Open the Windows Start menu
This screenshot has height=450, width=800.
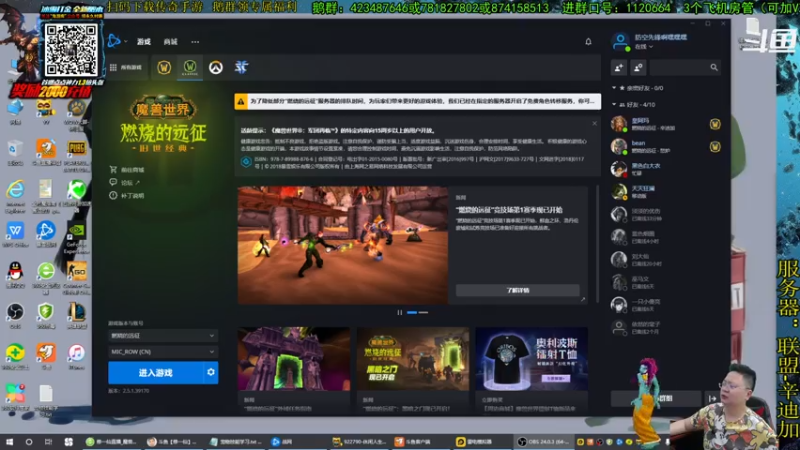9,442
